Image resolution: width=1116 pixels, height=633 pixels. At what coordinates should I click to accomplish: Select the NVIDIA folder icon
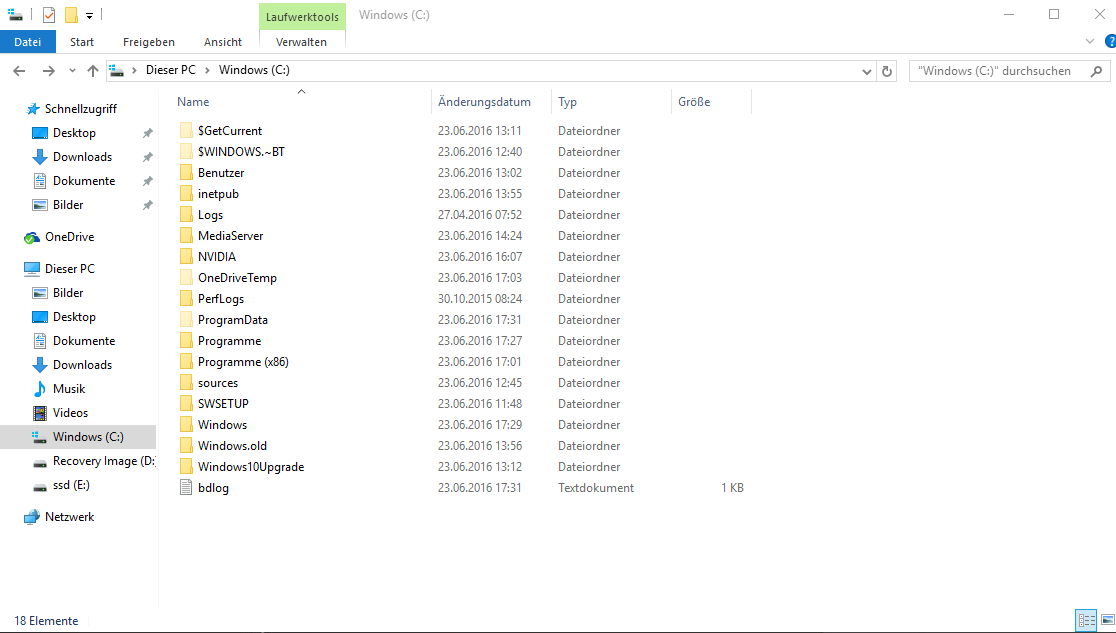[x=186, y=256]
